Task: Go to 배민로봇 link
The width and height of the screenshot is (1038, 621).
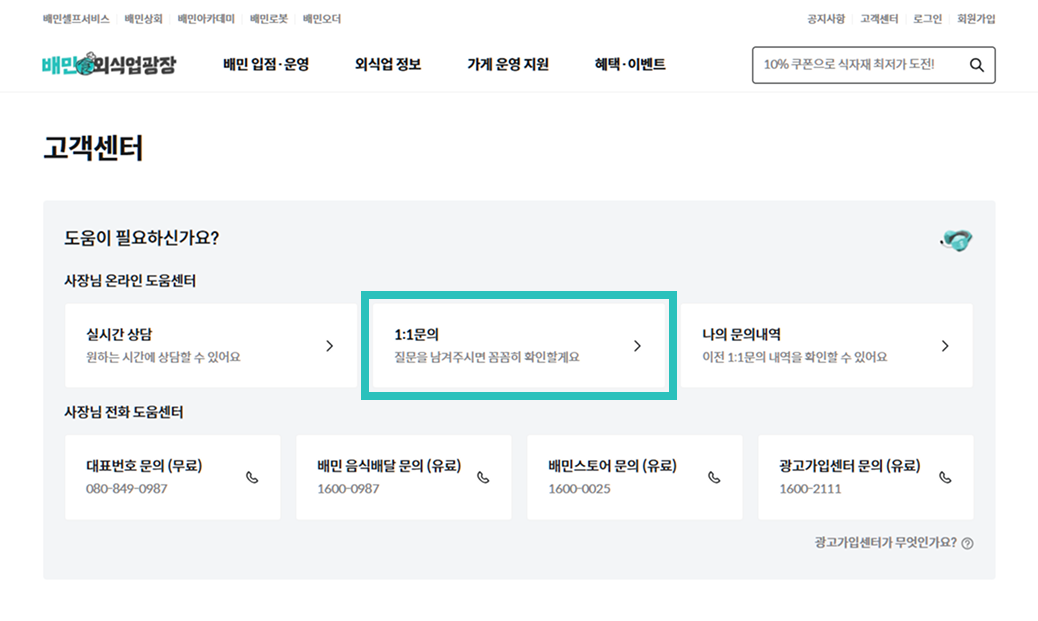Action: tap(269, 19)
